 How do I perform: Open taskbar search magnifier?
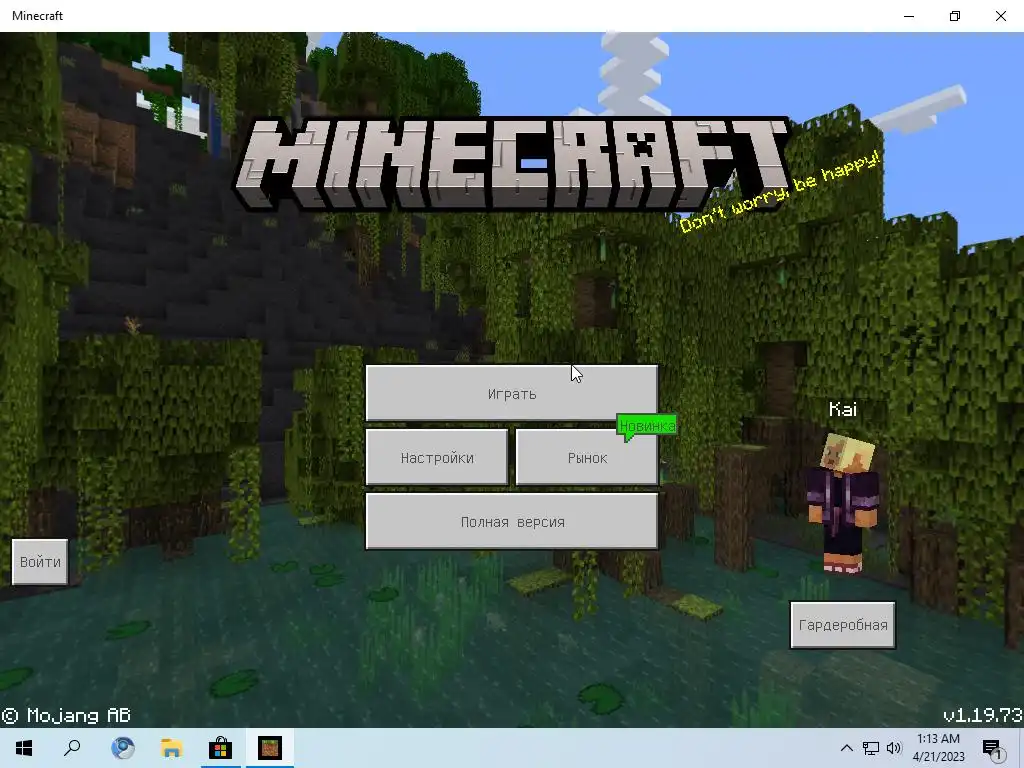(x=72, y=748)
